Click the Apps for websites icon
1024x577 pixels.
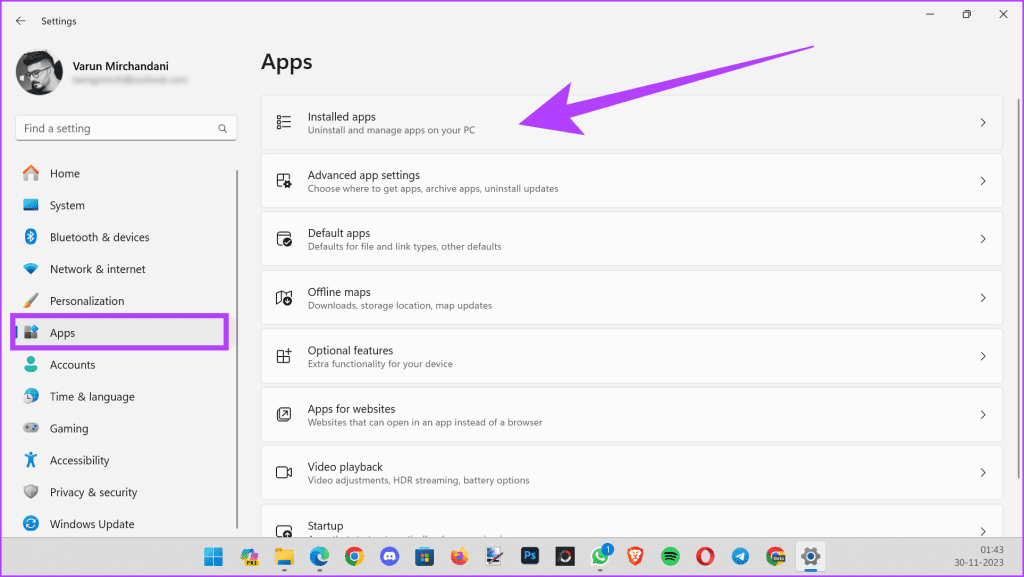coord(283,414)
